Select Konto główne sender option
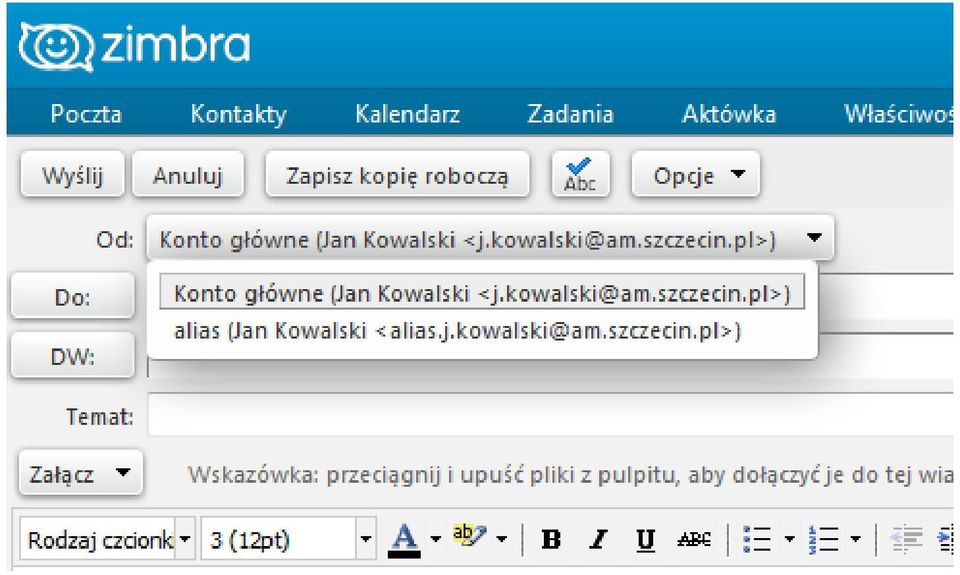The height and width of the screenshot is (575, 960). point(482,292)
